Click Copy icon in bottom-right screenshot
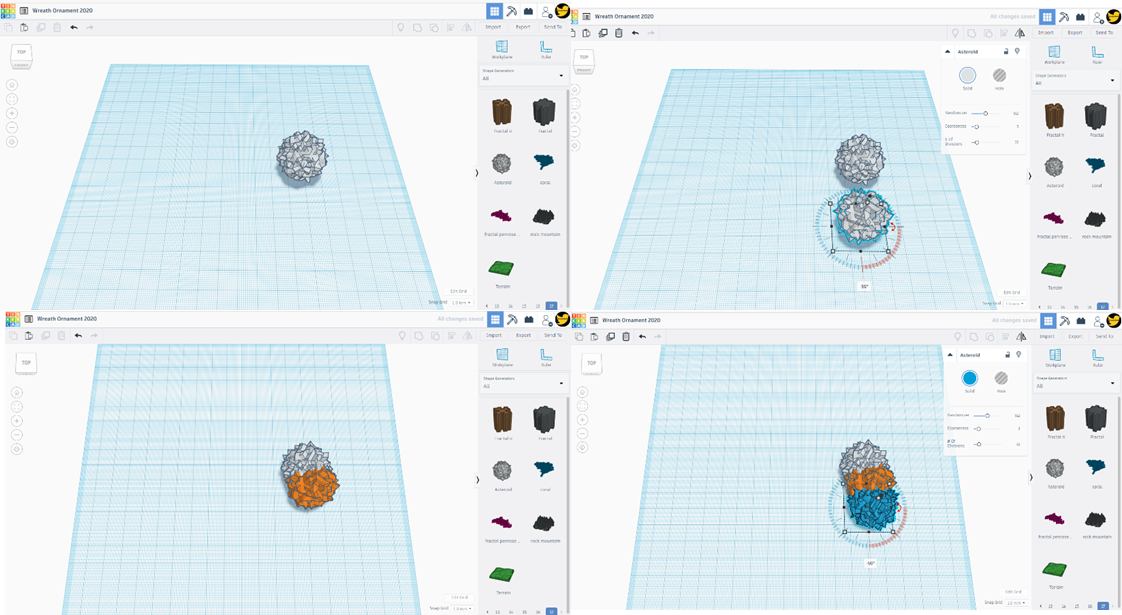 pos(579,336)
